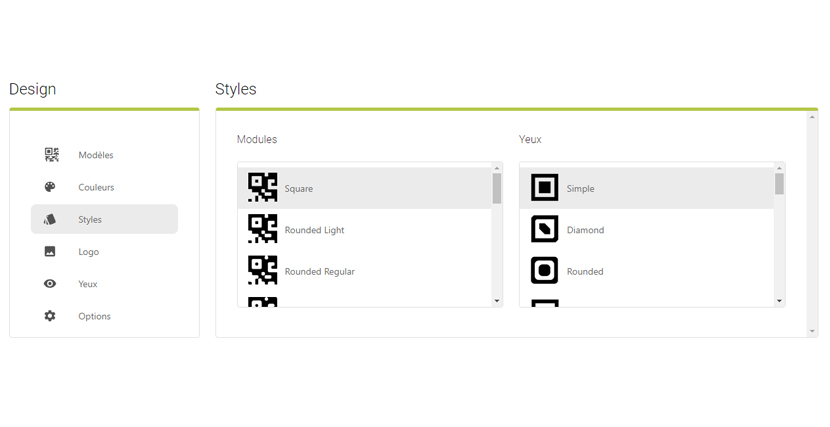Open the Couleurs menu item
Viewport: 830px width, 427px height.
pyautogui.click(x=96, y=187)
